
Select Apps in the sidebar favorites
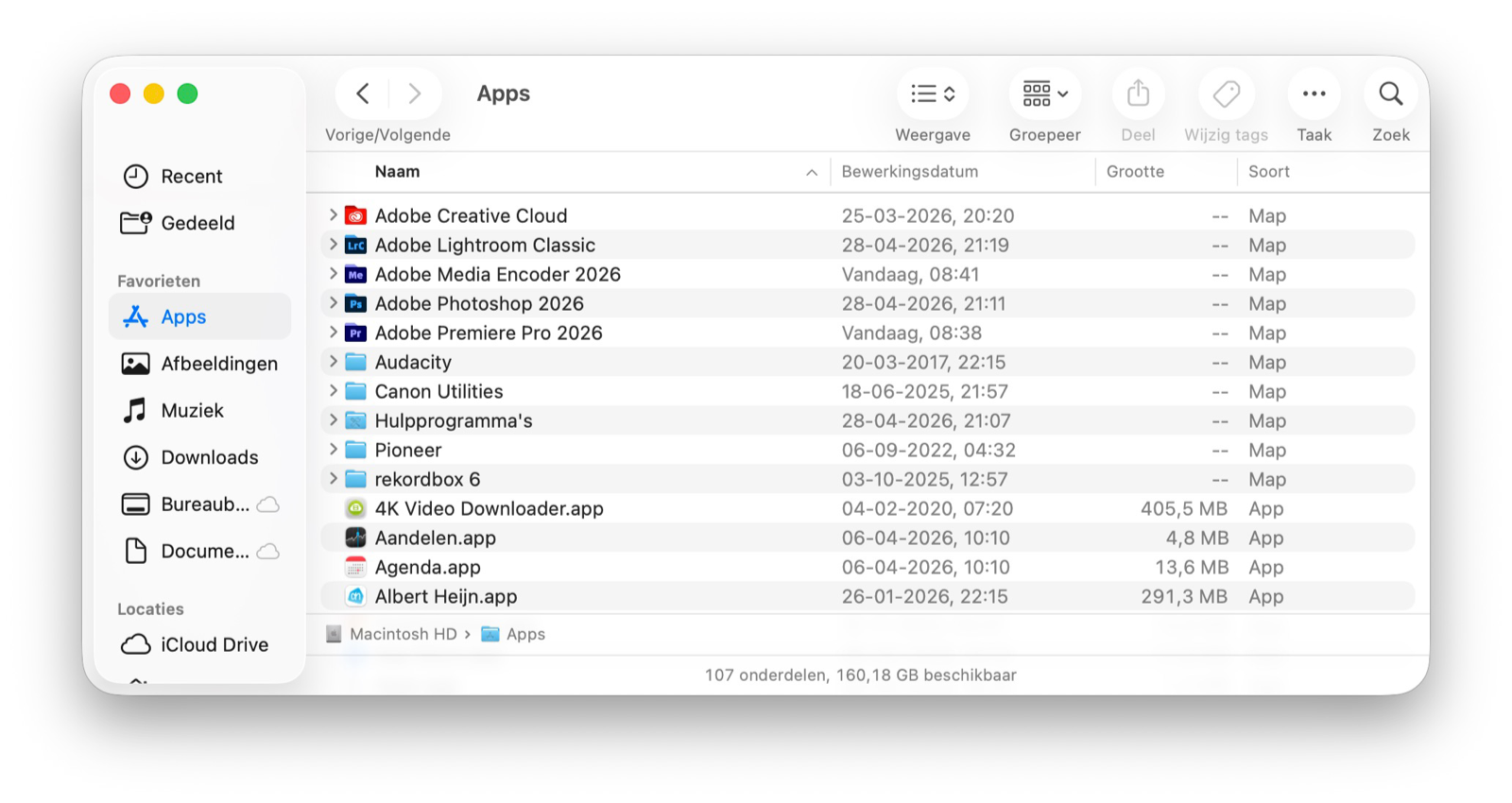click(200, 316)
